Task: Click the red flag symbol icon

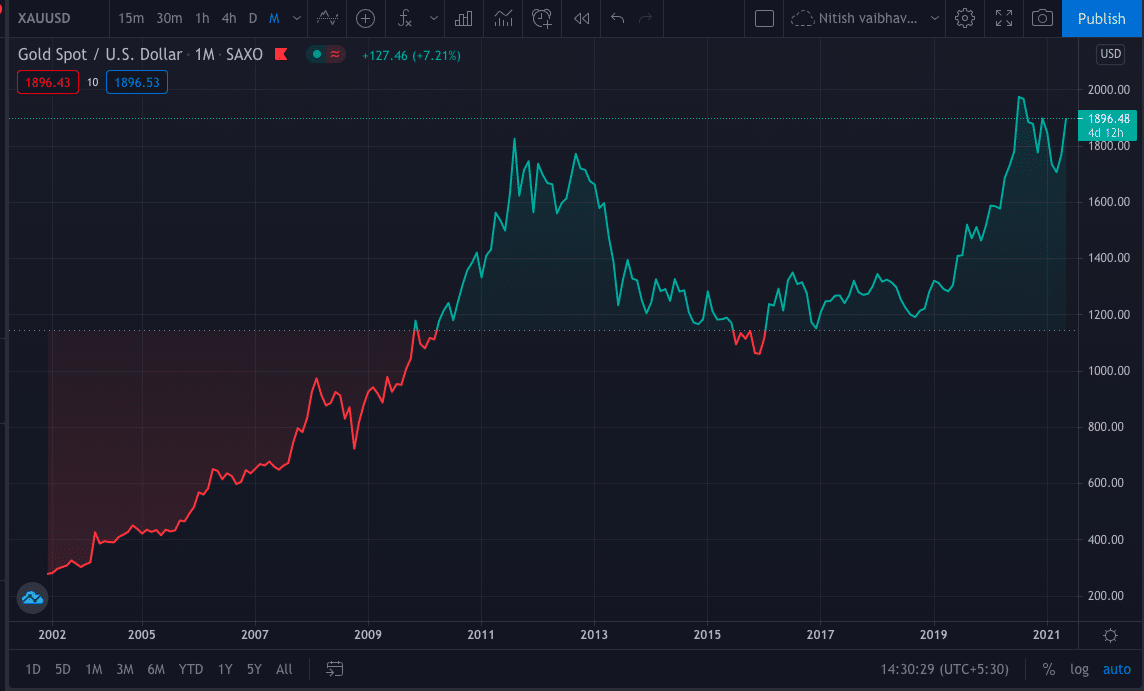Action: coord(281,55)
